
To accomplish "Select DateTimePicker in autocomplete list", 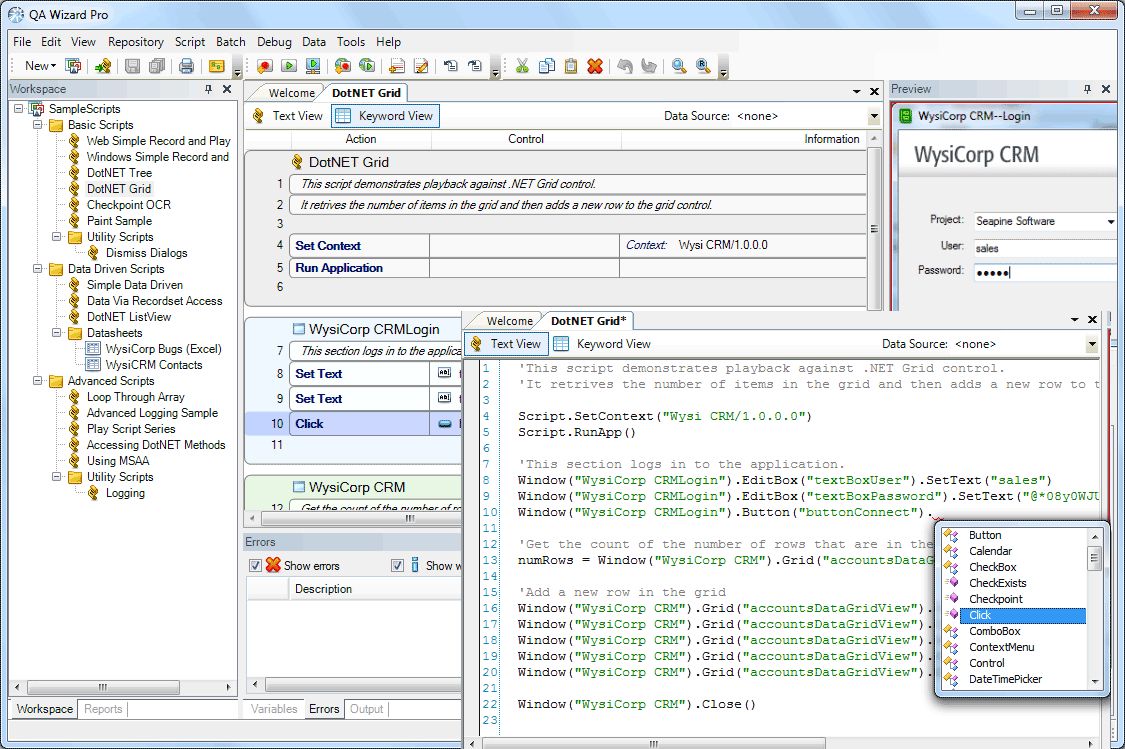I will [x=1005, y=679].
